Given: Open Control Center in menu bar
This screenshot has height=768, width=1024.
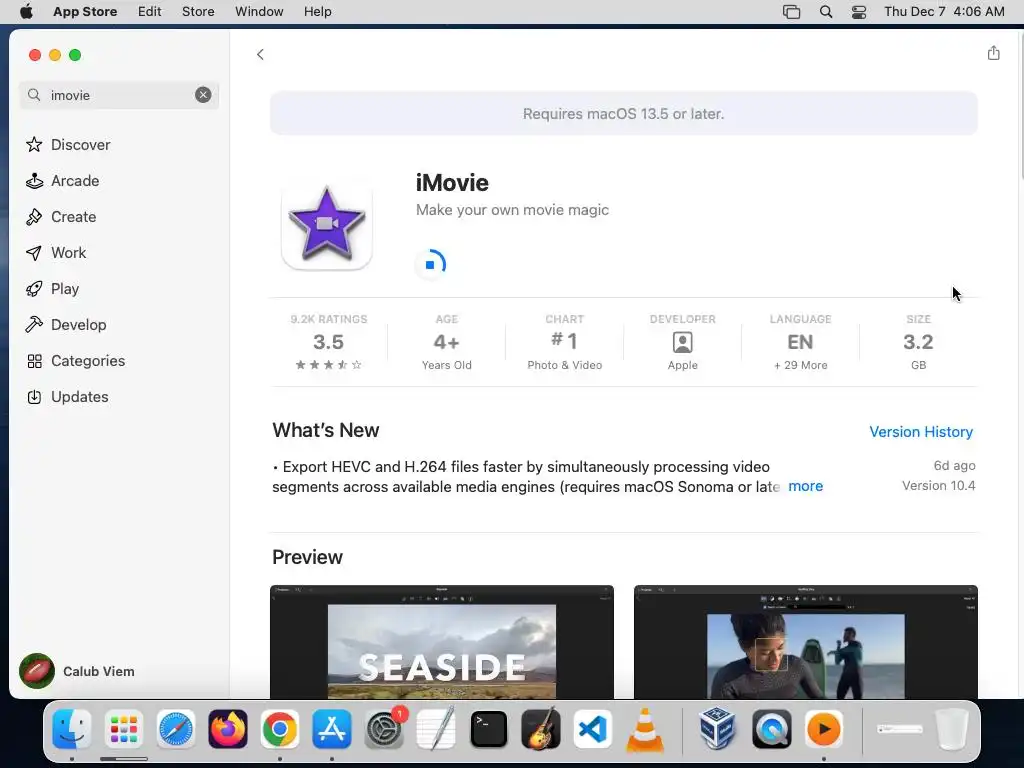Looking at the screenshot, I should pyautogui.click(x=859, y=12).
